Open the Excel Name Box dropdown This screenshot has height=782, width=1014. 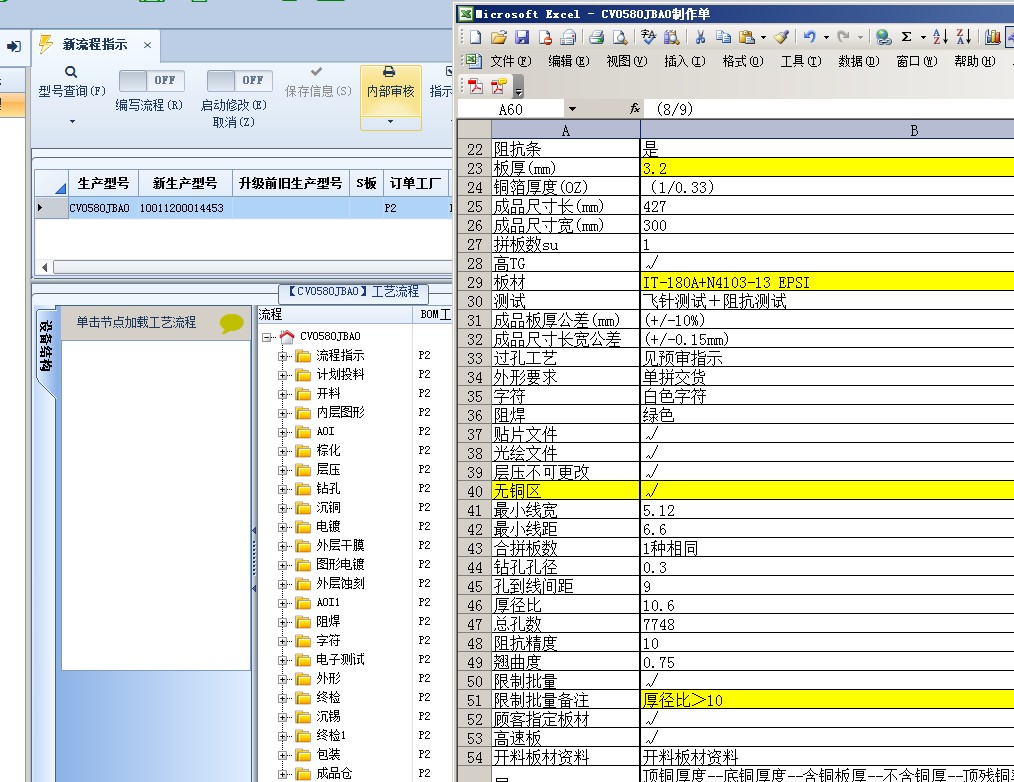point(572,109)
